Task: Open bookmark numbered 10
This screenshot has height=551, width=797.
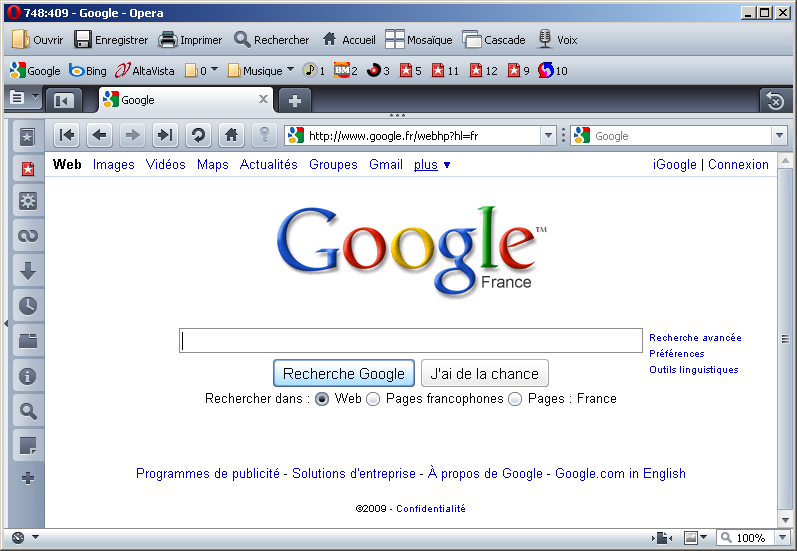Action: pyautogui.click(x=553, y=70)
